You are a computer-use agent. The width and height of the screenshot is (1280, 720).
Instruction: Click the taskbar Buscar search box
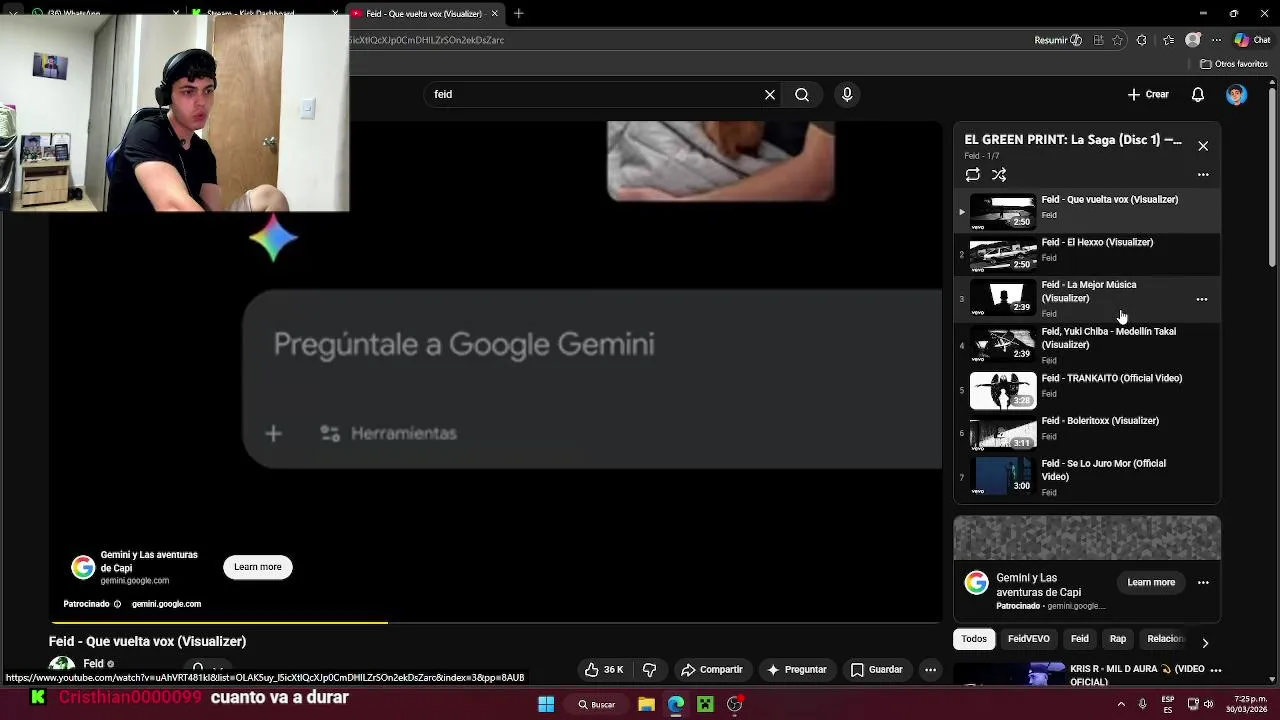(x=596, y=704)
